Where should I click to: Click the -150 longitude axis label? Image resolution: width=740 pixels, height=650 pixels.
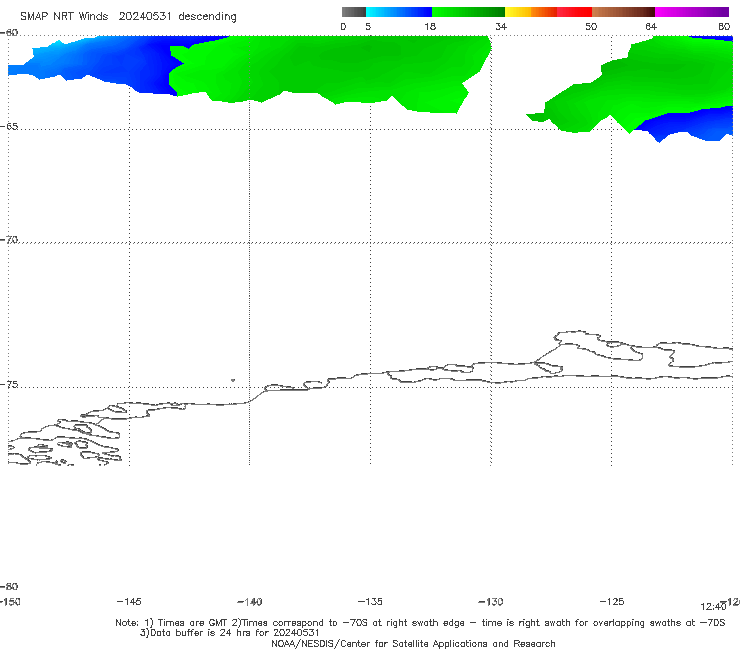point(10,601)
